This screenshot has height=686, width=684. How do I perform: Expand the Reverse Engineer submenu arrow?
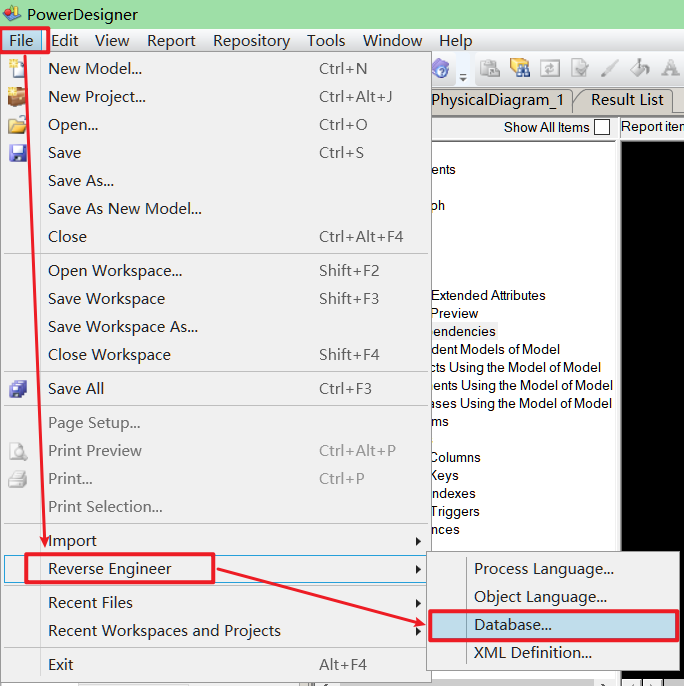(418, 569)
